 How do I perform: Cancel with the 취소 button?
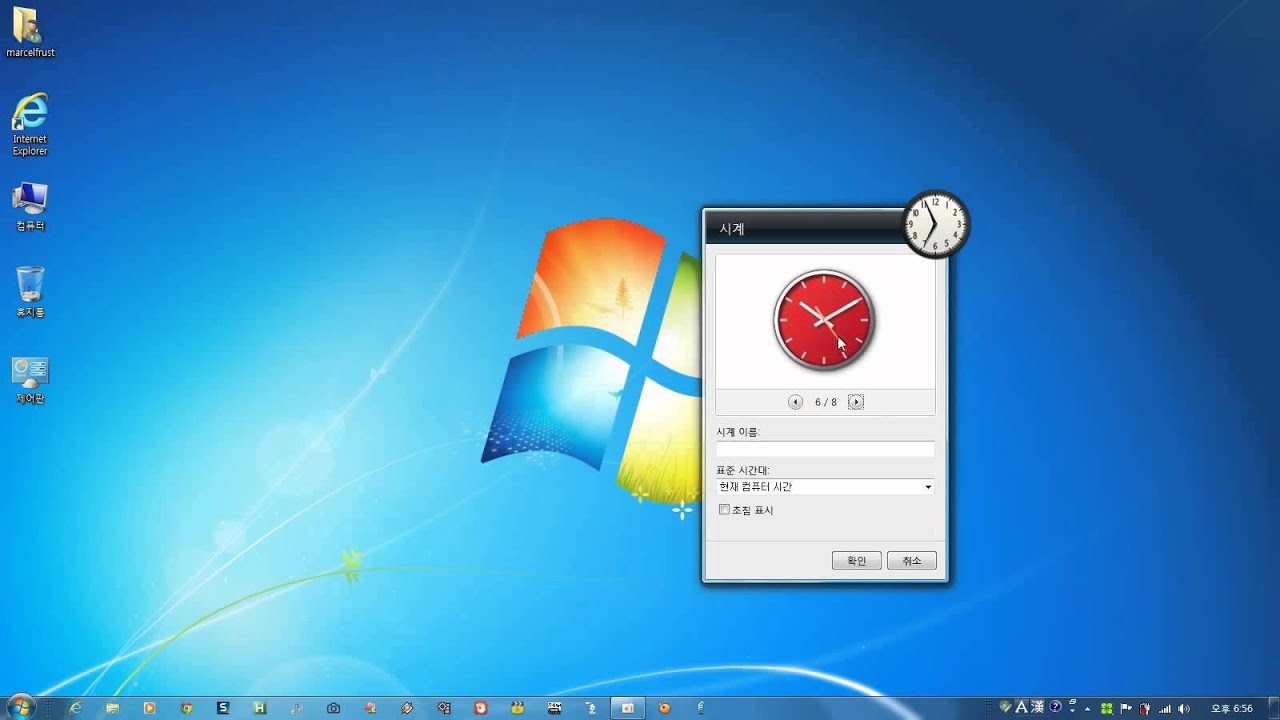[912, 561]
